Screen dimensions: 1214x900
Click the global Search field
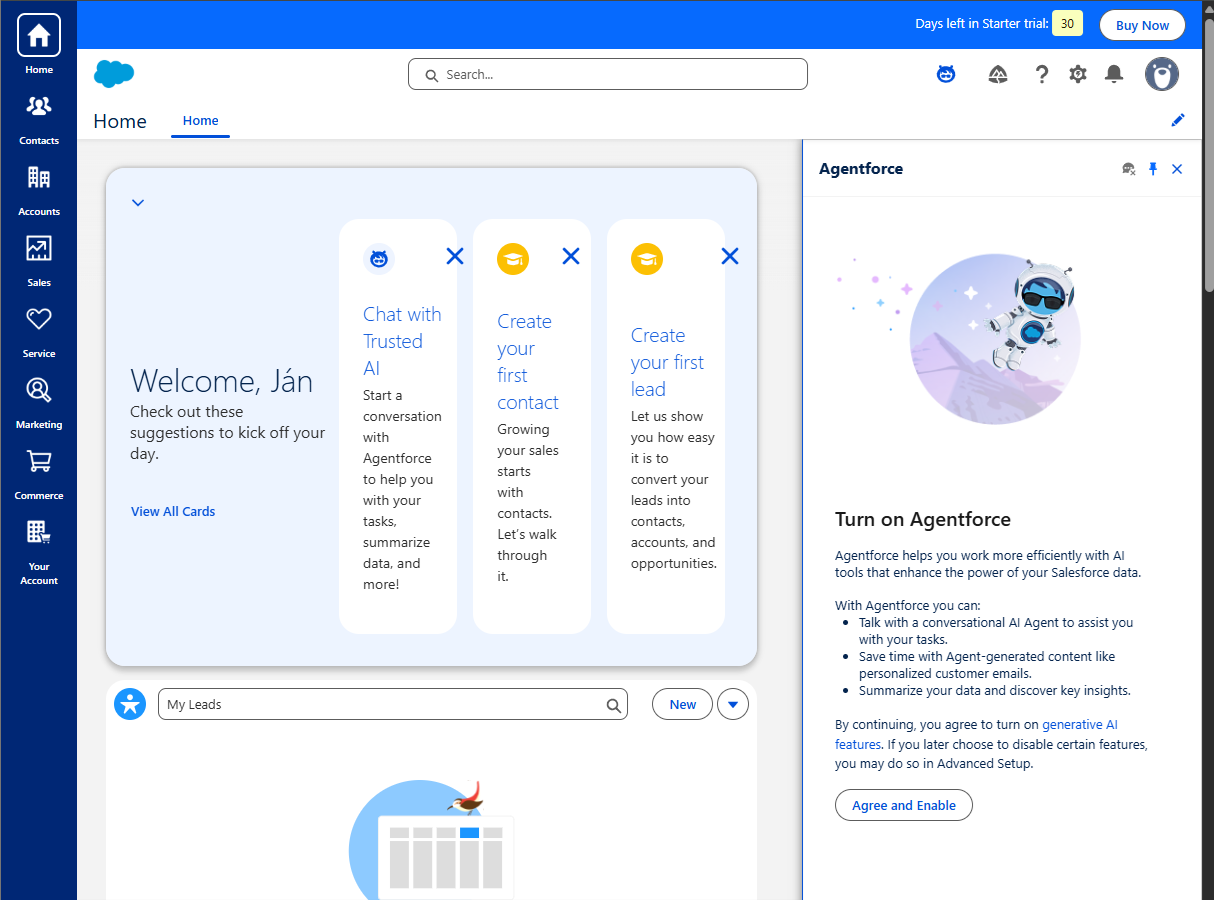[607, 74]
